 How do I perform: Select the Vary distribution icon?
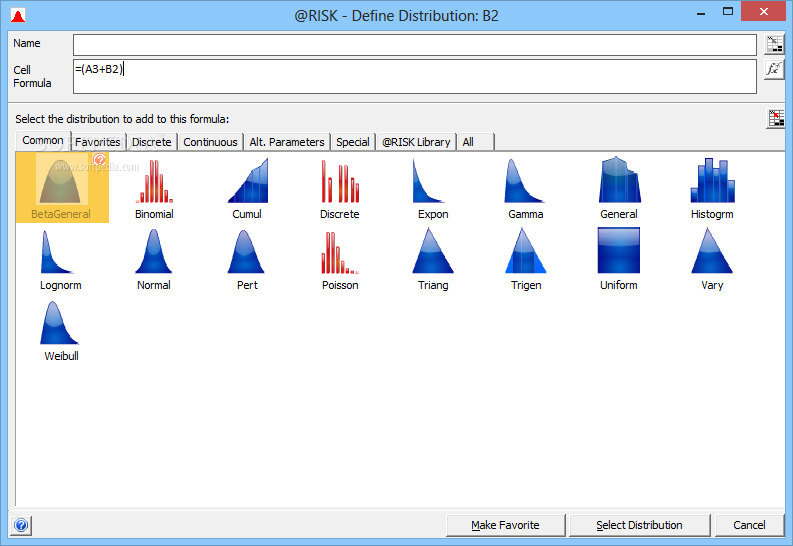coord(712,259)
